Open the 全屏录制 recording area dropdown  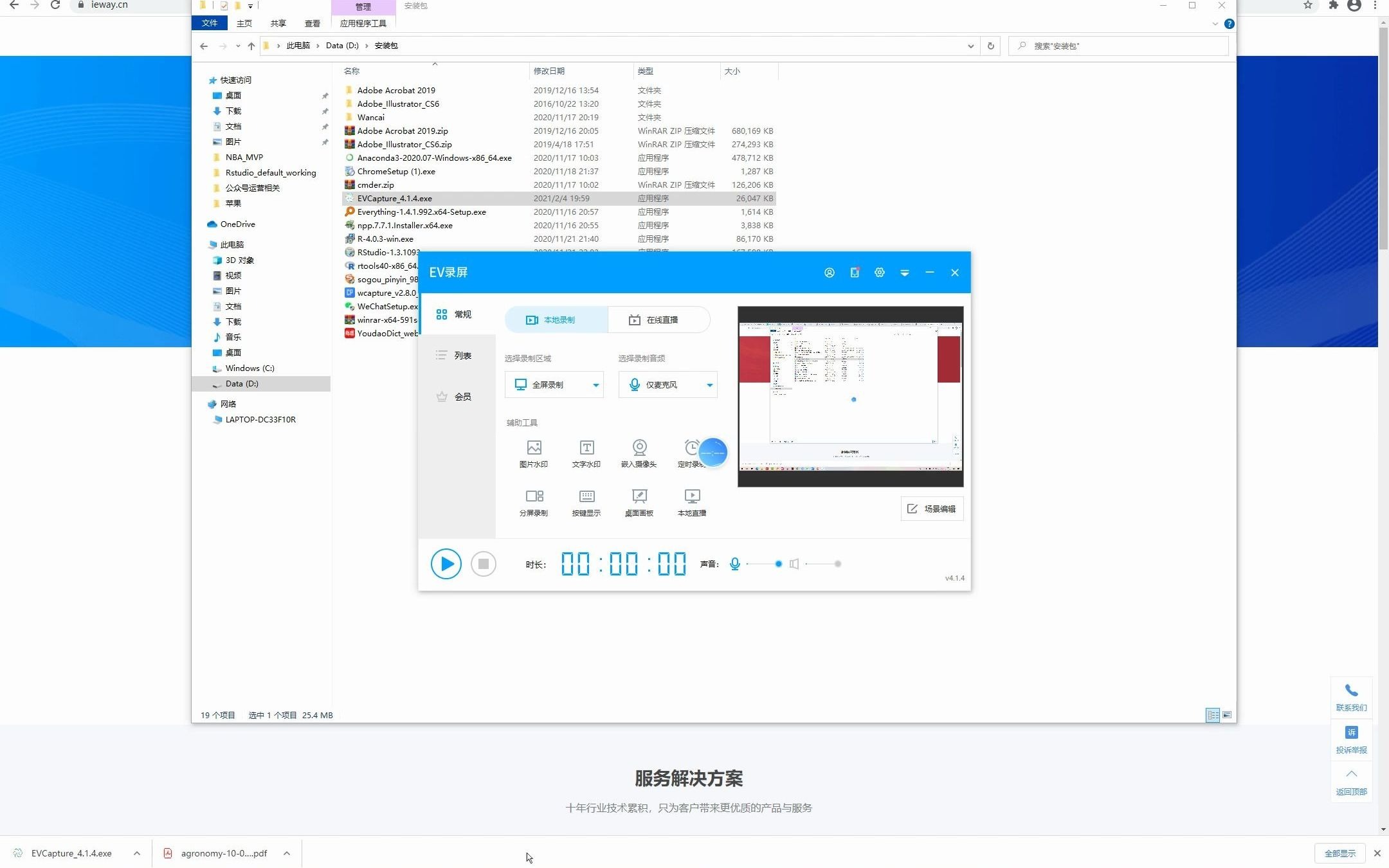pyautogui.click(x=554, y=384)
